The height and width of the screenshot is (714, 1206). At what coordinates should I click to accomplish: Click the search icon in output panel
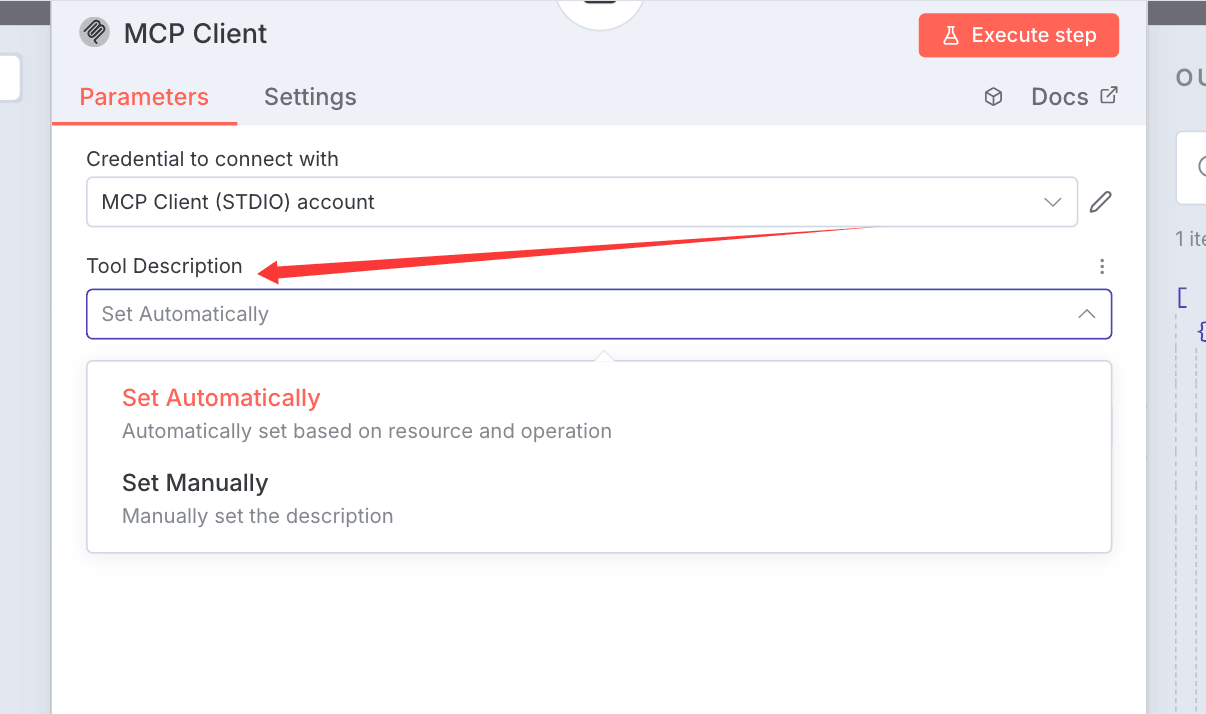coord(1200,167)
